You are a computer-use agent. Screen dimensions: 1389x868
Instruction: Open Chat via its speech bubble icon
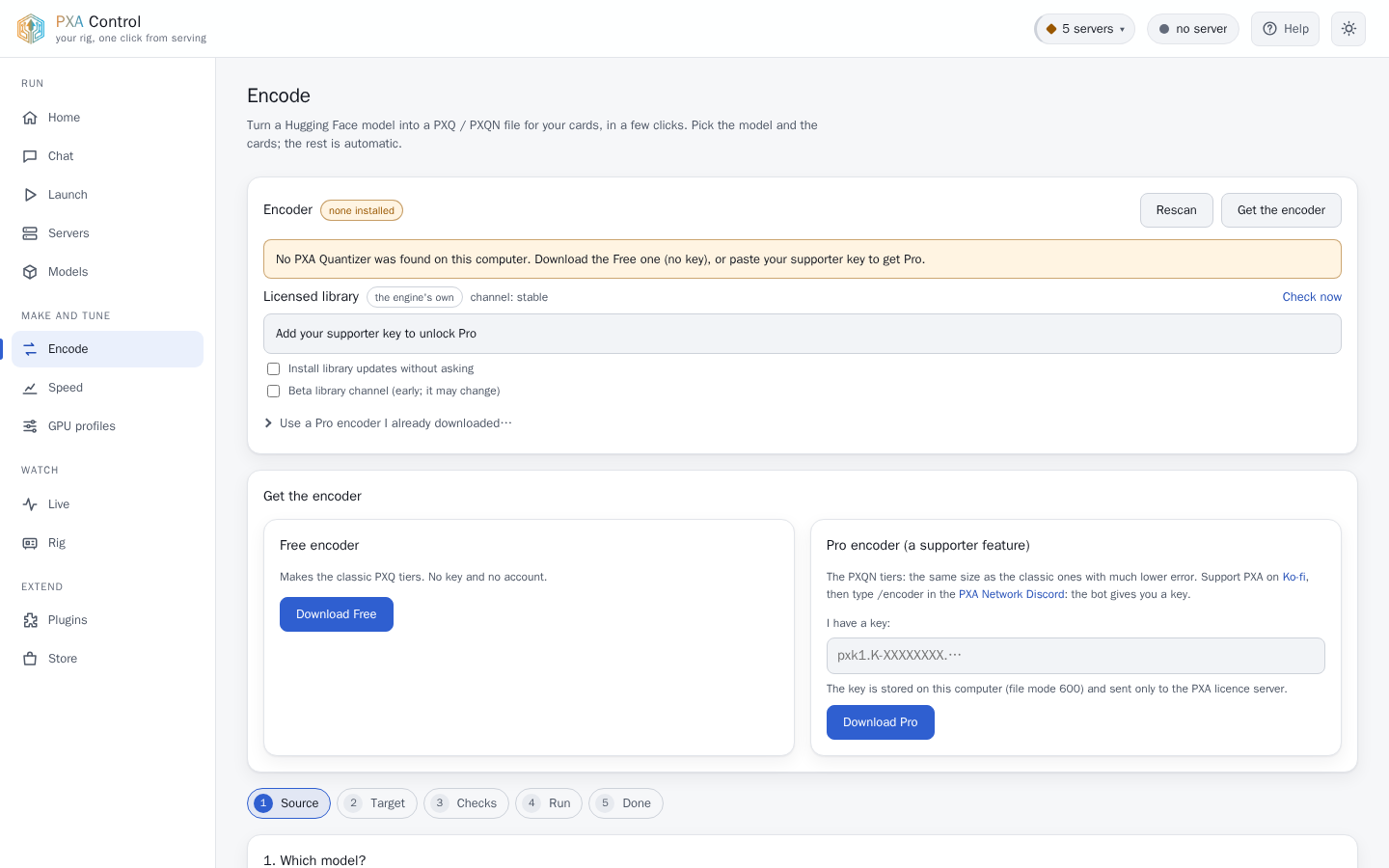[x=30, y=156]
